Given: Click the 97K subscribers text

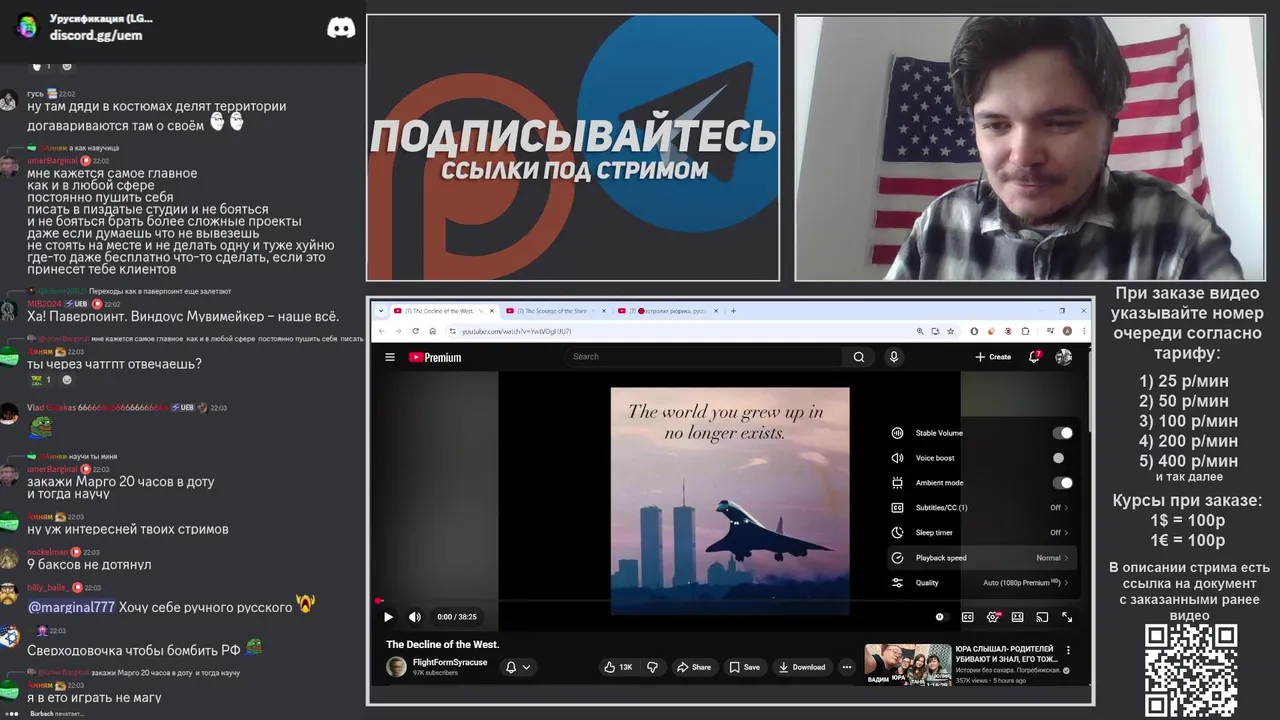Looking at the screenshot, I should [x=436, y=673].
